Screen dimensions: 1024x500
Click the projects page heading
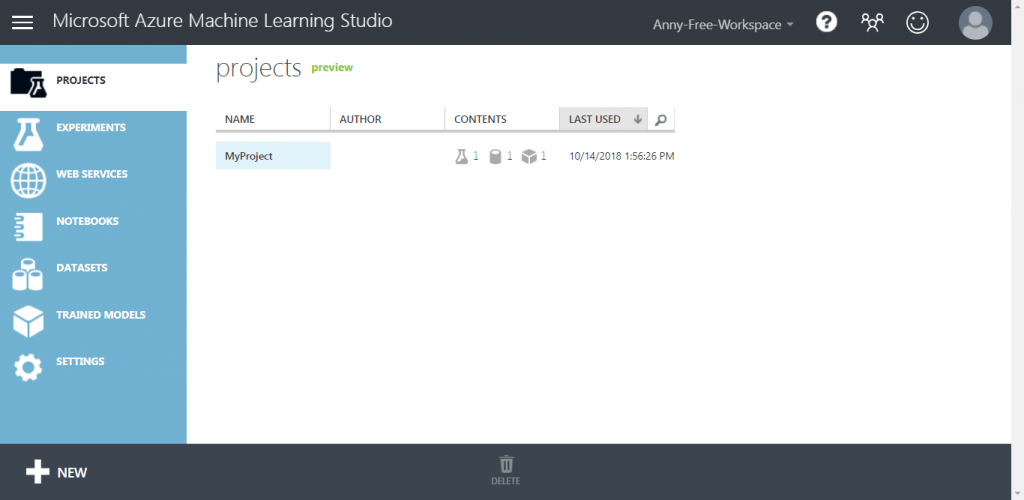[x=259, y=69]
